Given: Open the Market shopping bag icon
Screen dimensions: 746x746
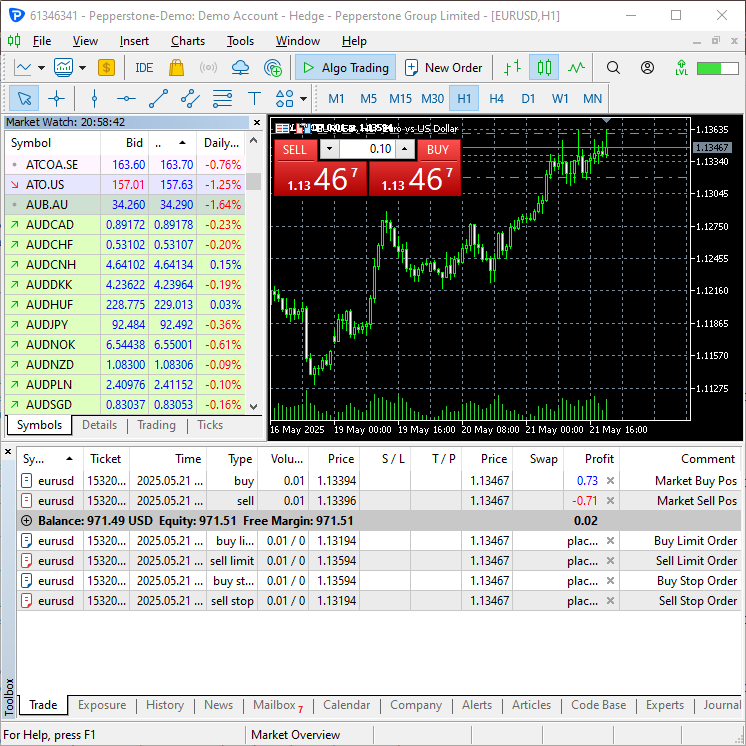Looking at the screenshot, I should tap(177, 68).
